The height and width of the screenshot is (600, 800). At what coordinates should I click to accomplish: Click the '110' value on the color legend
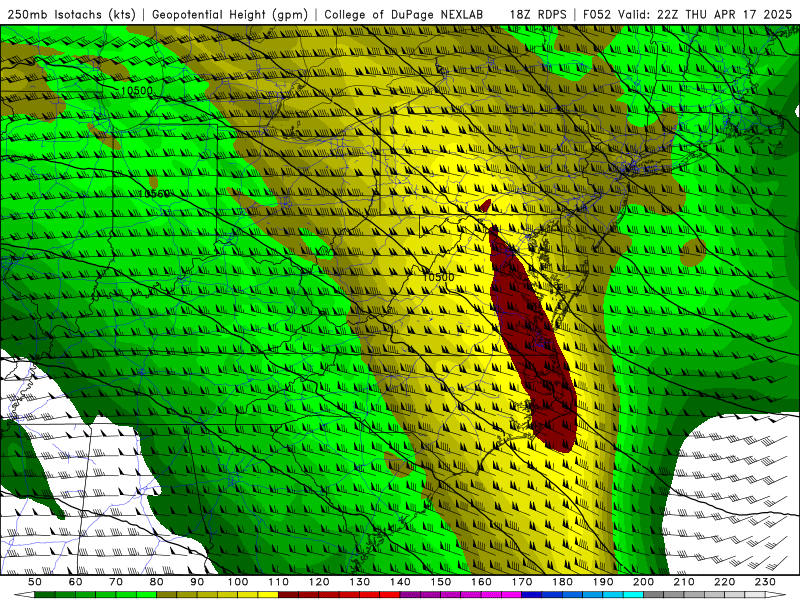(279, 582)
